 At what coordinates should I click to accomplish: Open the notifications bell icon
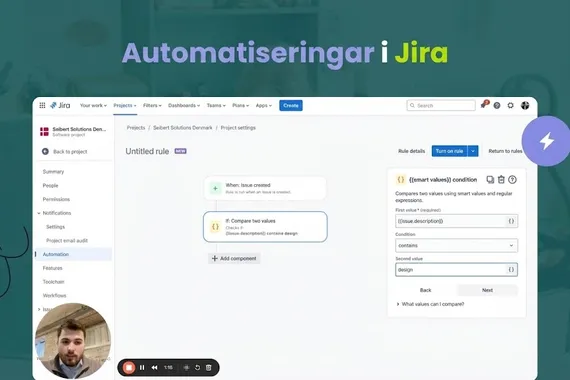tap(483, 105)
